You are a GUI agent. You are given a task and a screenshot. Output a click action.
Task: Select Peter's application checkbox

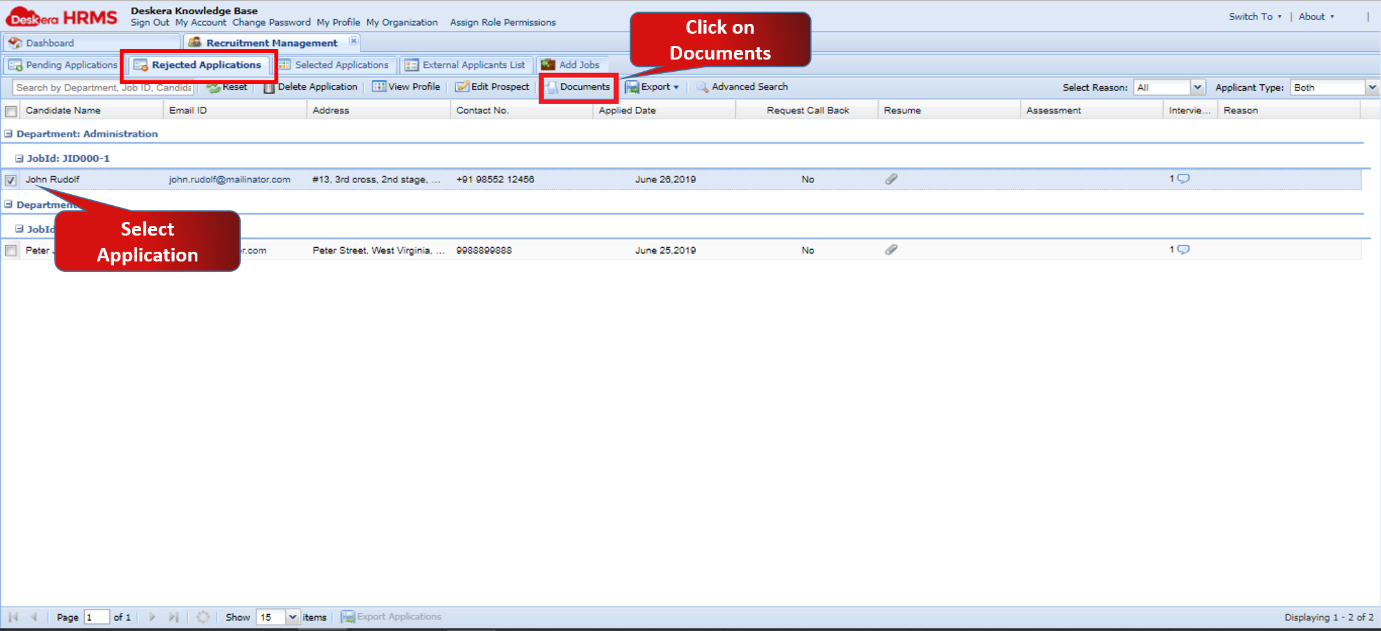click(11, 250)
